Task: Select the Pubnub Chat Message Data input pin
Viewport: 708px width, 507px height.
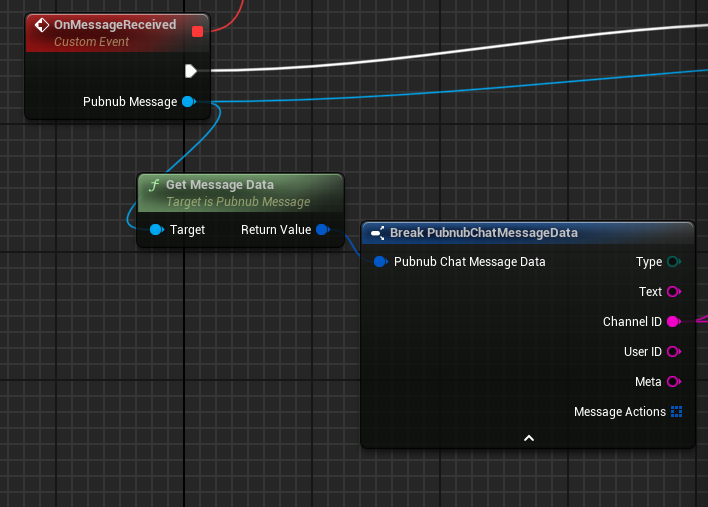Action: pyautogui.click(x=380, y=262)
